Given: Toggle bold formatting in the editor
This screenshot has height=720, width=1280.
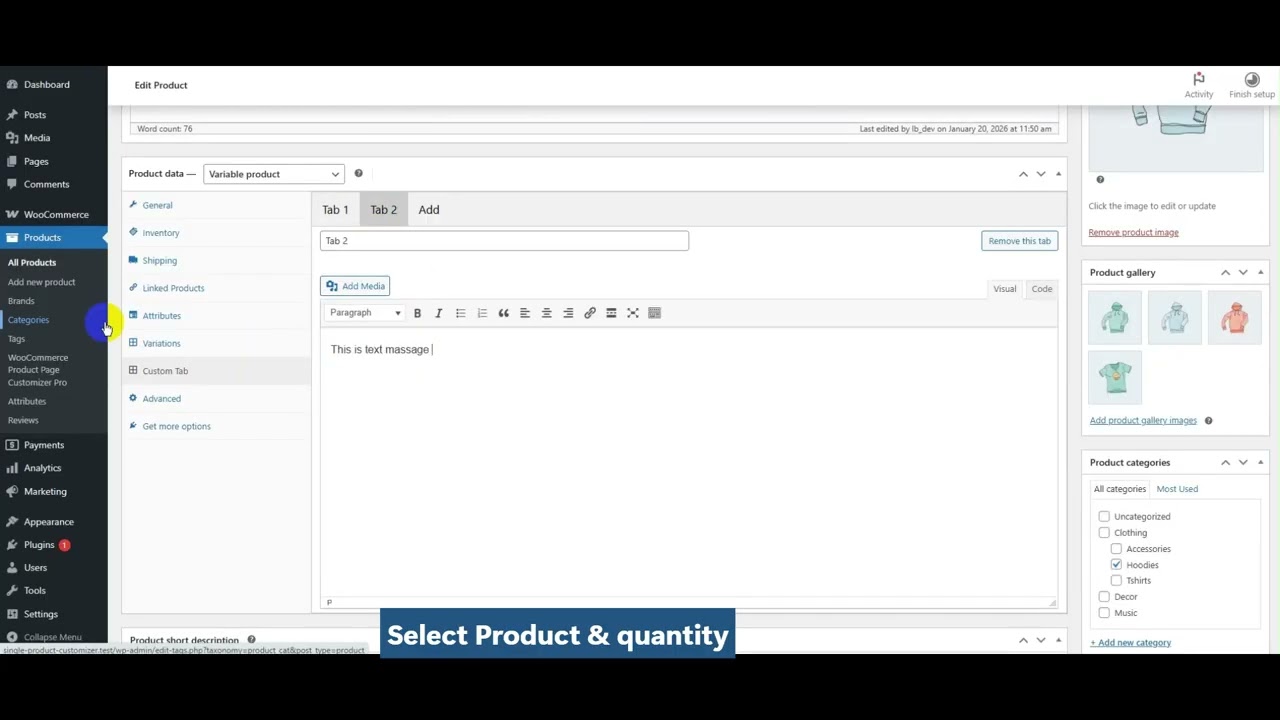Looking at the screenshot, I should 417,313.
